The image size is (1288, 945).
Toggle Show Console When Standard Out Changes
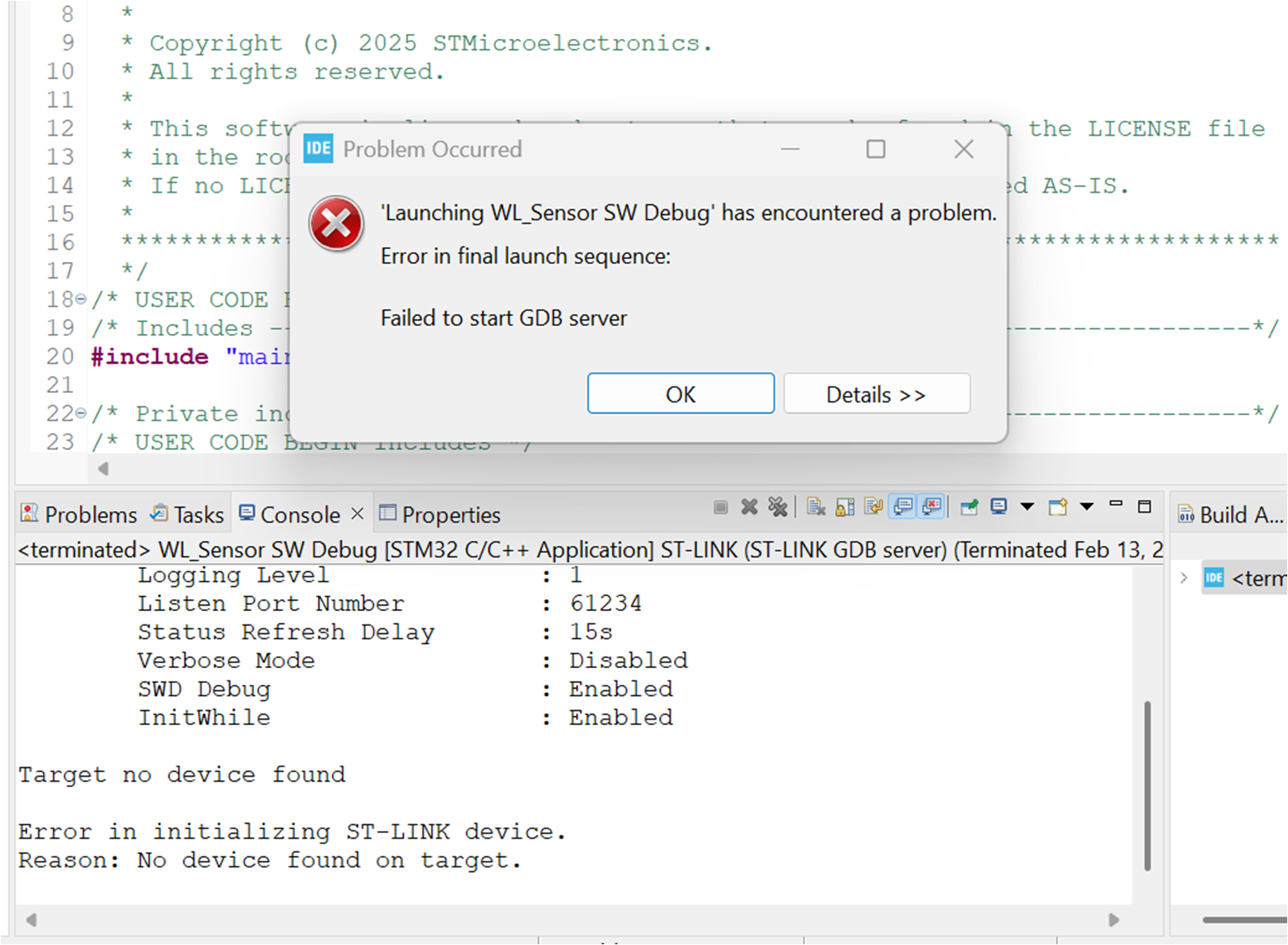pyautogui.click(x=903, y=506)
